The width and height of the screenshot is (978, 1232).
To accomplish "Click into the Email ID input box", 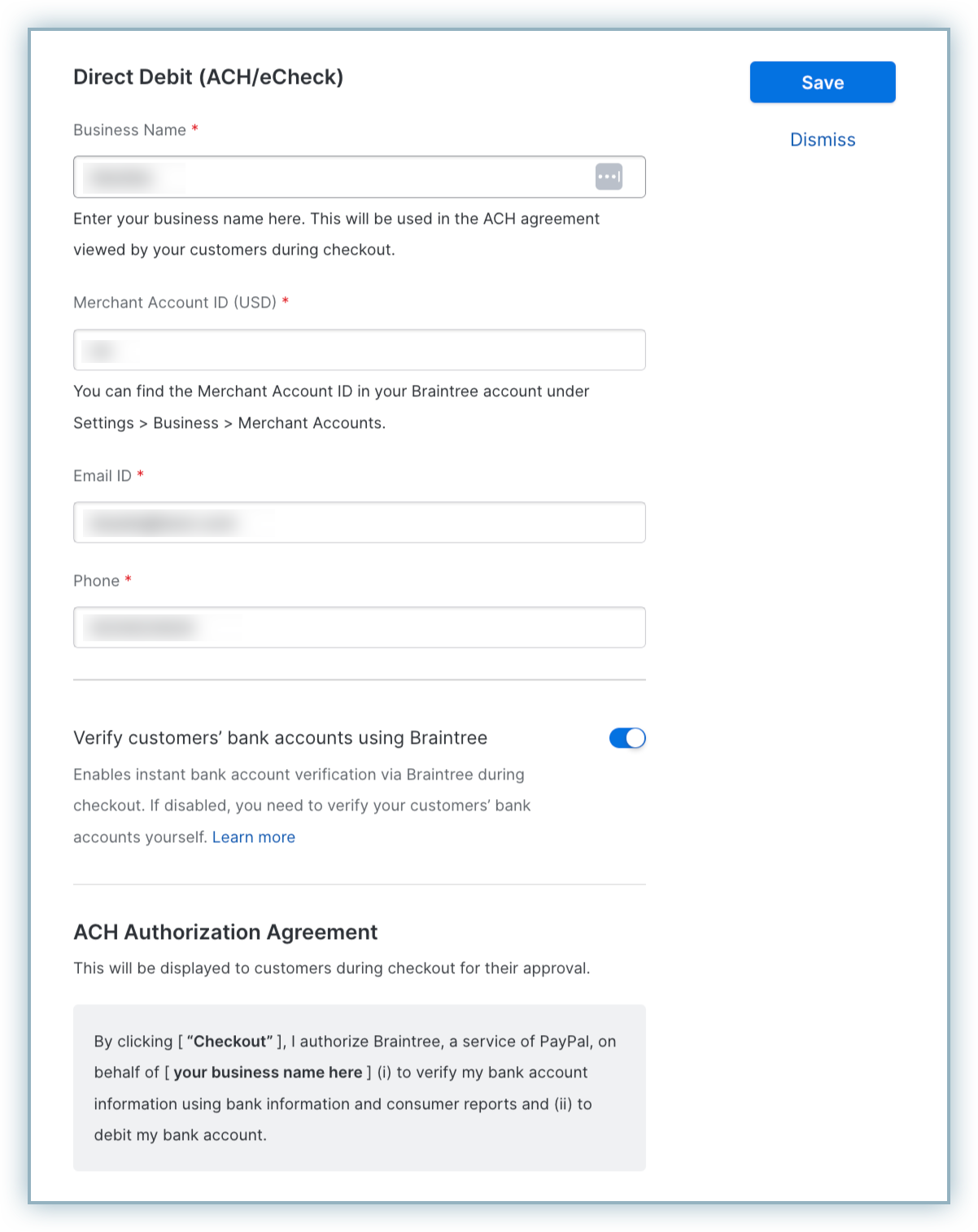I will click(x=358, y=522).
